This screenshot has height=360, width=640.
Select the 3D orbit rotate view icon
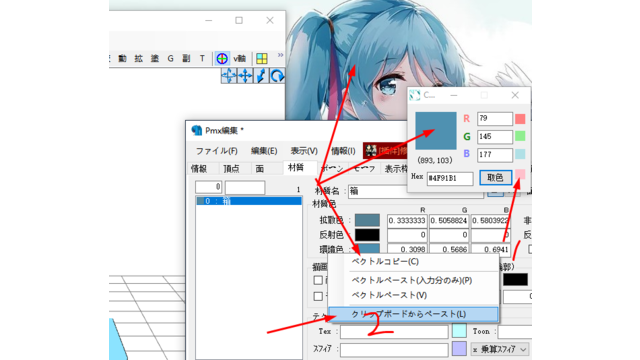229,76
